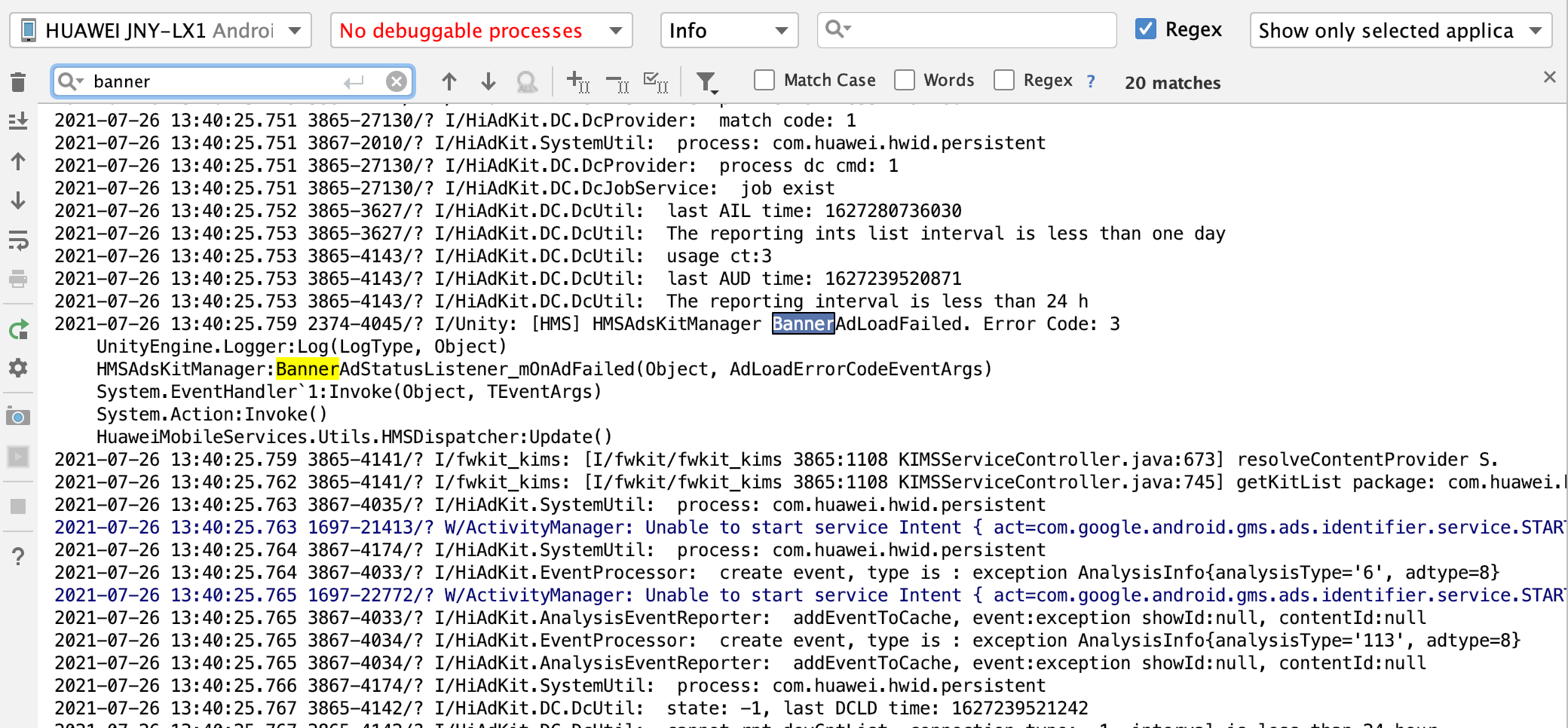The image size is (1568, 728).
Task: Enable the Match Case checkbox
Action: (764, 80)
